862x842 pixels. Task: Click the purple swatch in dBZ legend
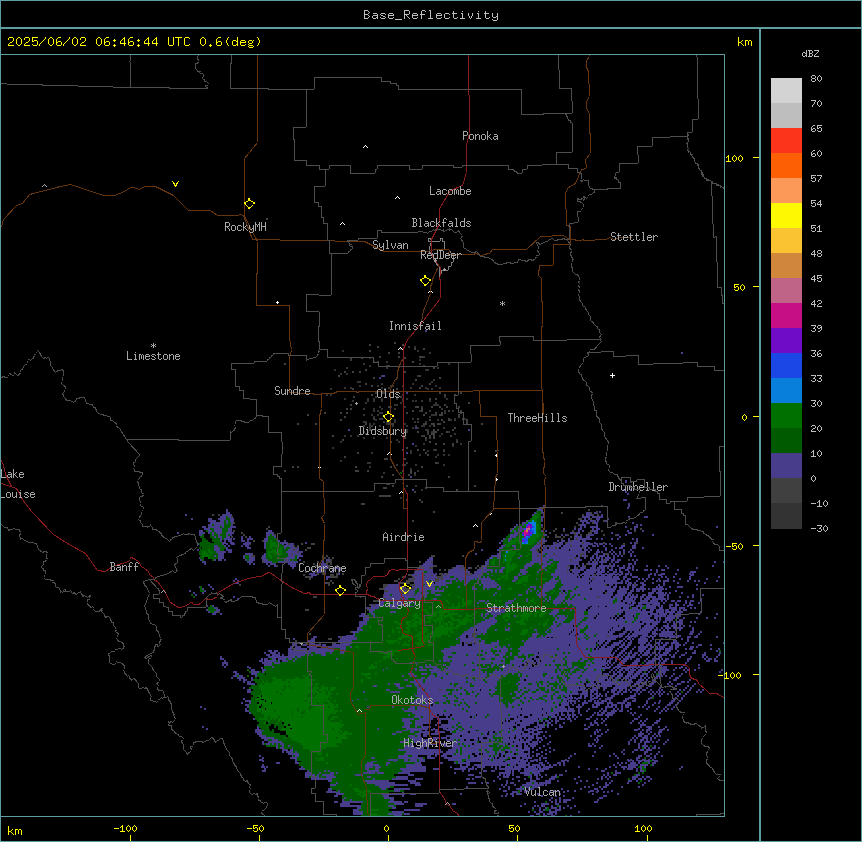[x=786, y=341]
